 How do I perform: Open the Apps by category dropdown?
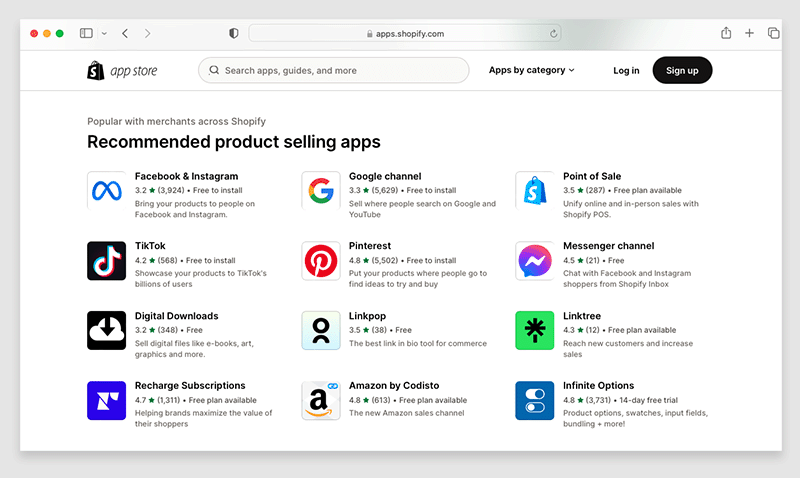(x=531, y=70)
